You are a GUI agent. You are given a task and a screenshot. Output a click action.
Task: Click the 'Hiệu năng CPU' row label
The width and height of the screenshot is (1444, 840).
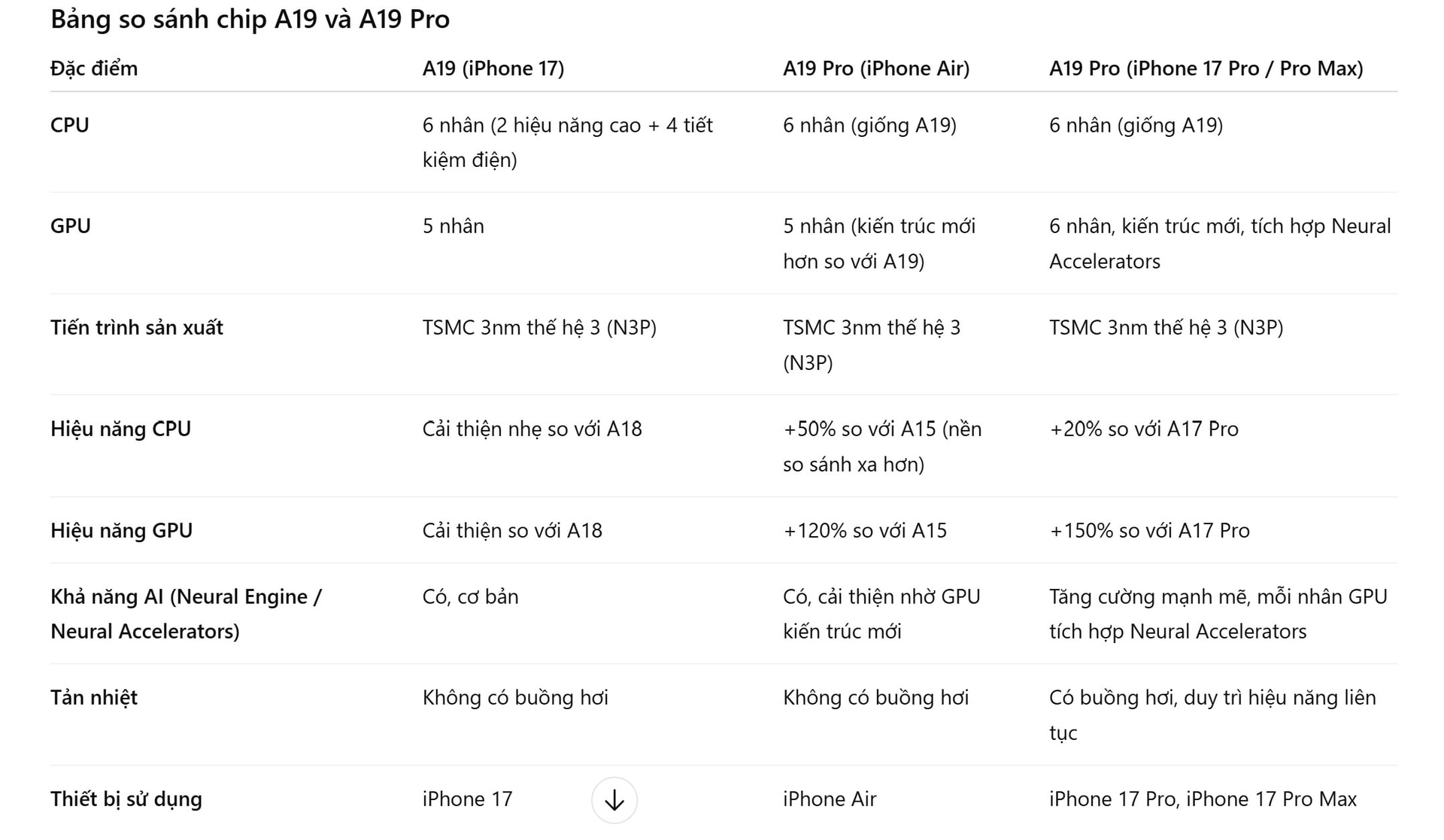[x=121, y=429]
